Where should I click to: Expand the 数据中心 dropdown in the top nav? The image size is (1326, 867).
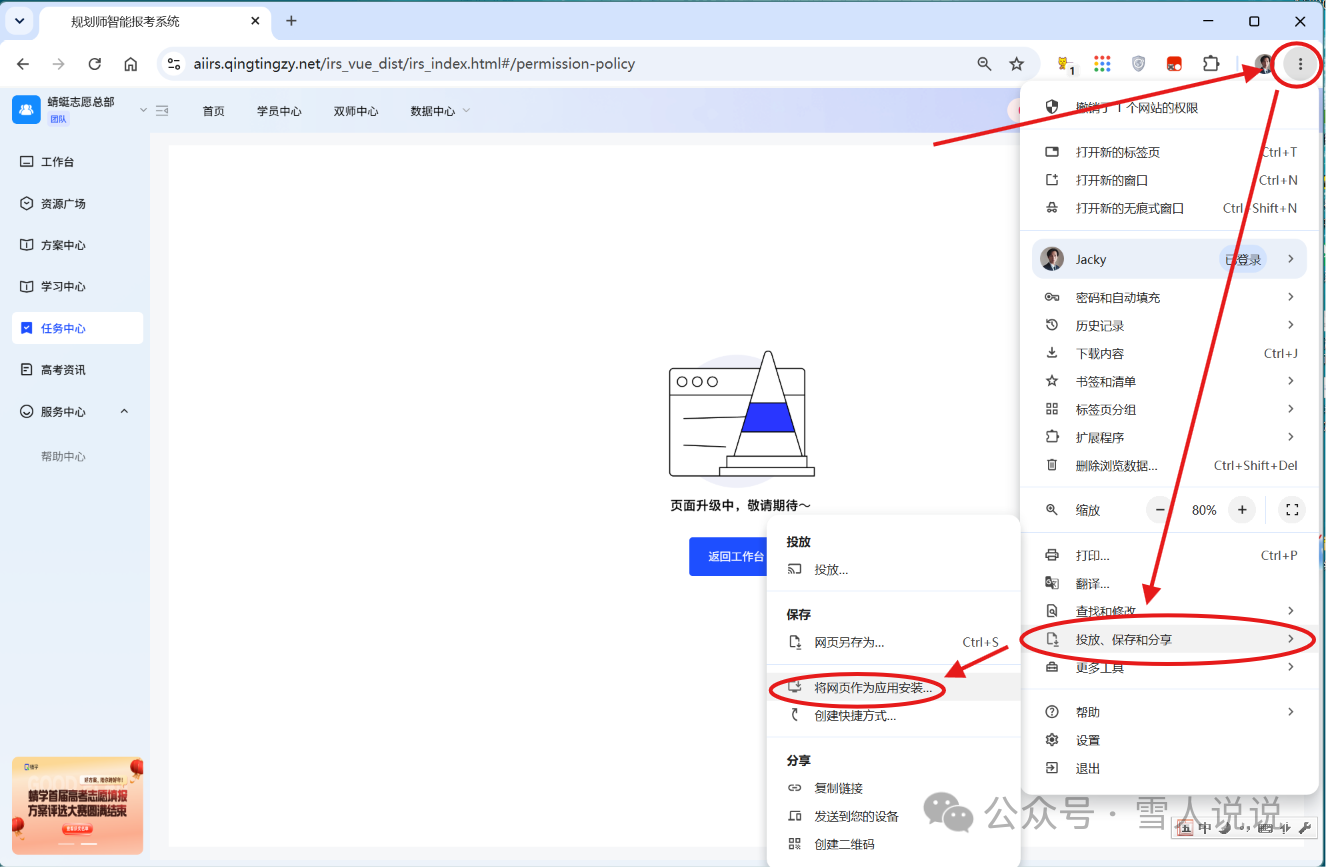[x=440, y=111]
